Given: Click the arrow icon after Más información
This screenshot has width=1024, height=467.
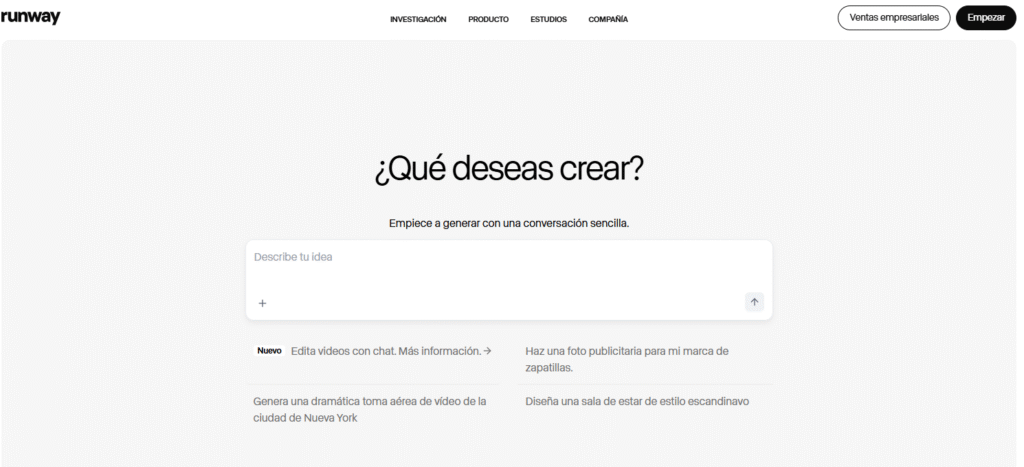Looking at the screenshot, I should point(487,351).
